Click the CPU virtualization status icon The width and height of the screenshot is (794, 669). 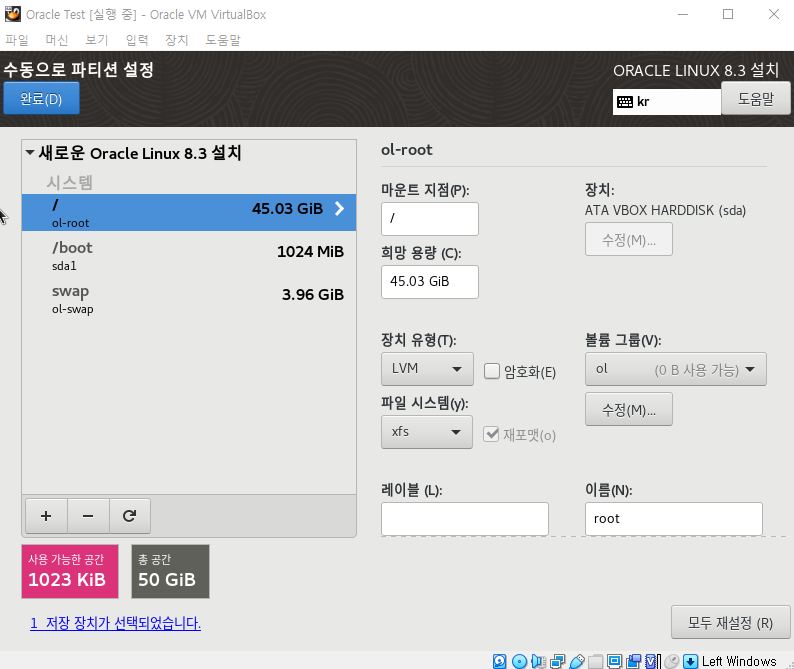click(652, 661)
